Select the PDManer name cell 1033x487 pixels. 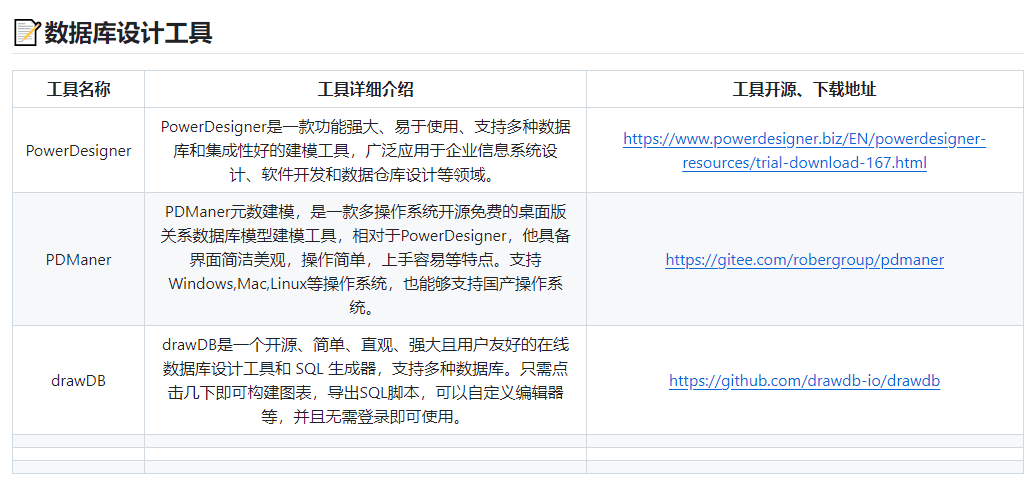(x=78, y=260)
